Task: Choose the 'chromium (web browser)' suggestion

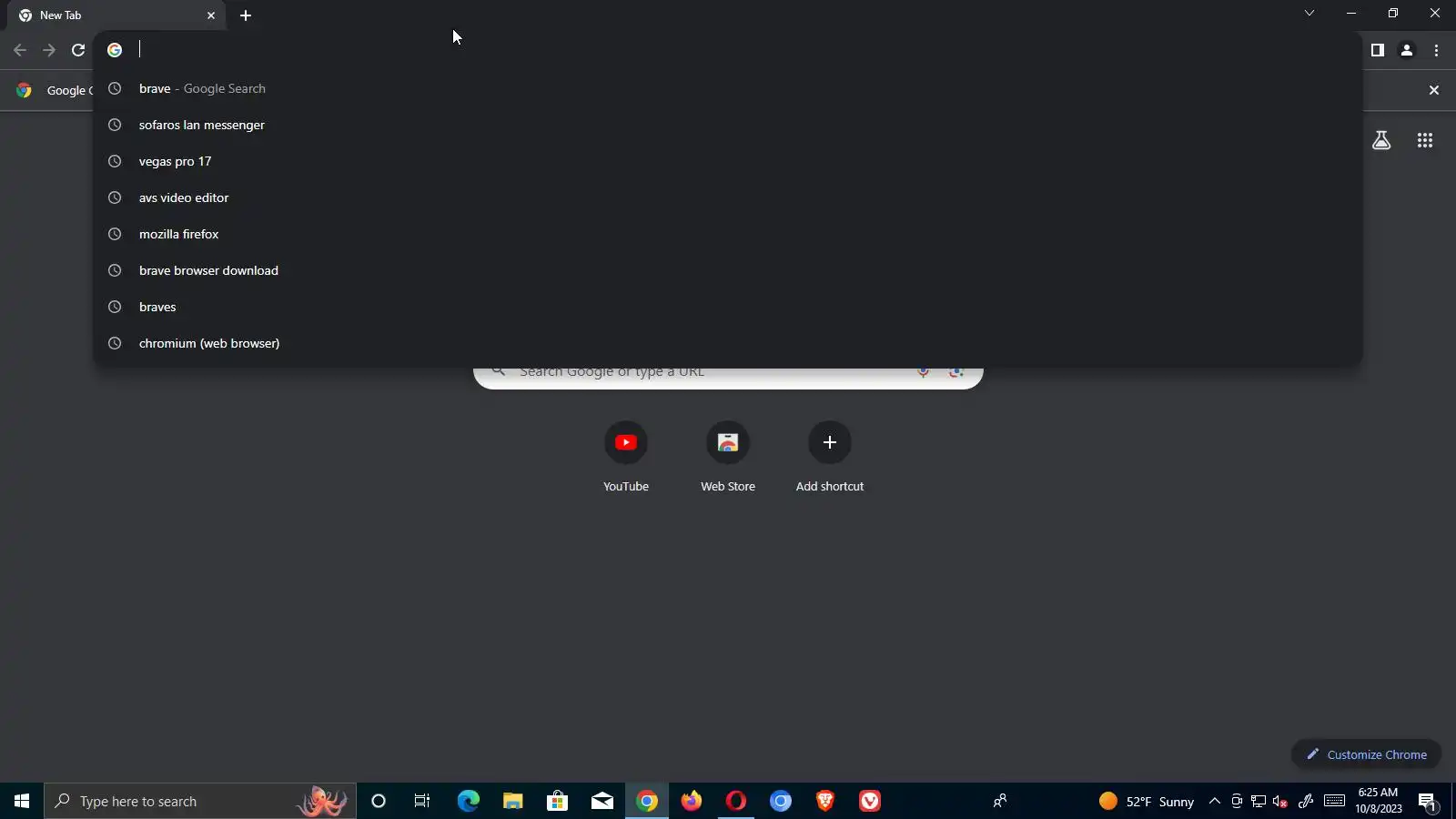Action: tap(728, 343)
